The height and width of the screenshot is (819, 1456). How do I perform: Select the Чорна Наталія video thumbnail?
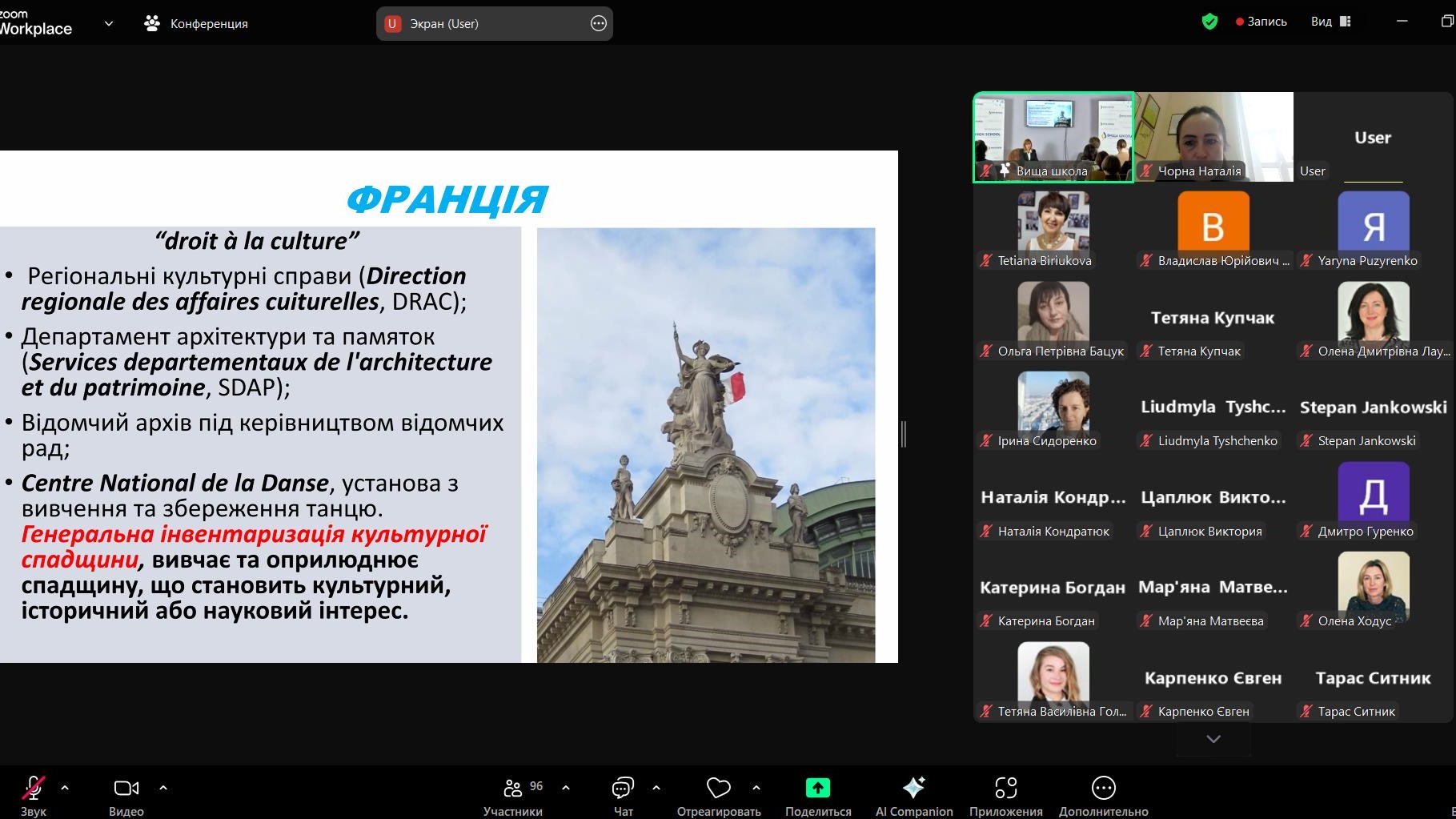click(x=1213, y=136)
